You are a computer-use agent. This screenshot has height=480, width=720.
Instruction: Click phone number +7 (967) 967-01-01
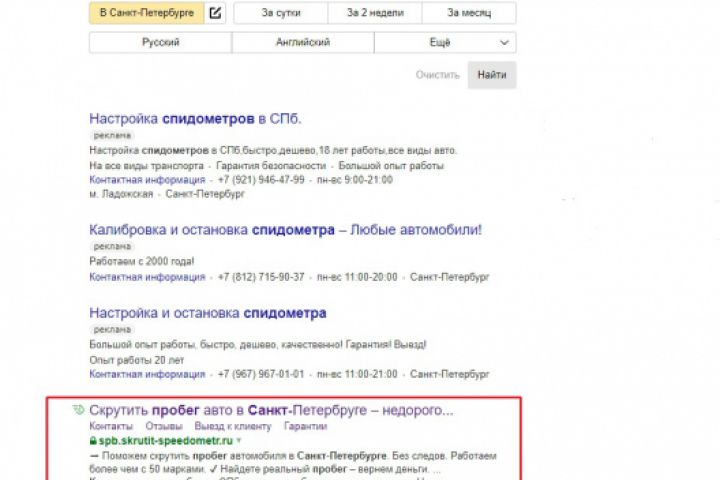tap(261, 374)
